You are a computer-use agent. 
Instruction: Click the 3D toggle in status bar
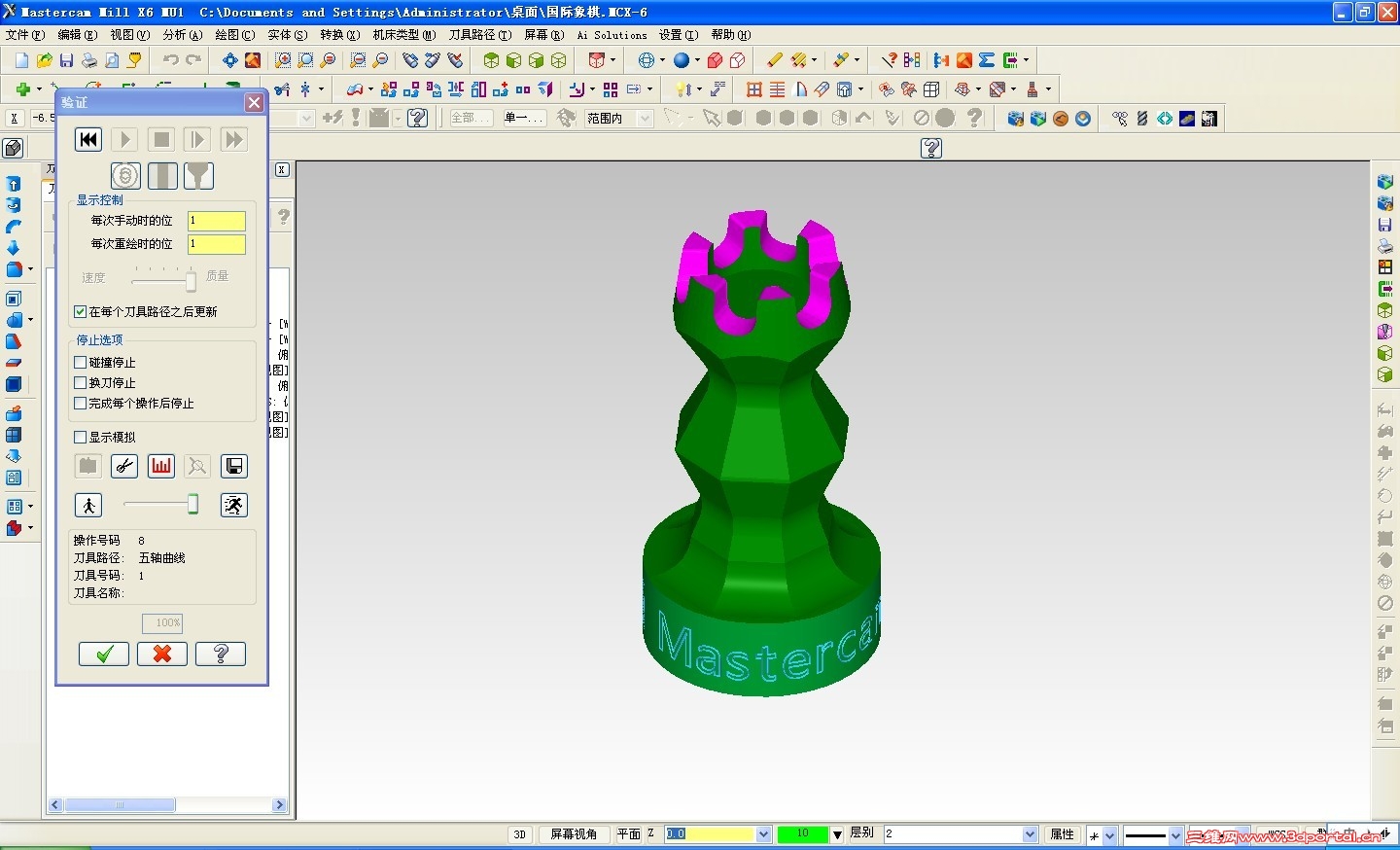[520, 834]
